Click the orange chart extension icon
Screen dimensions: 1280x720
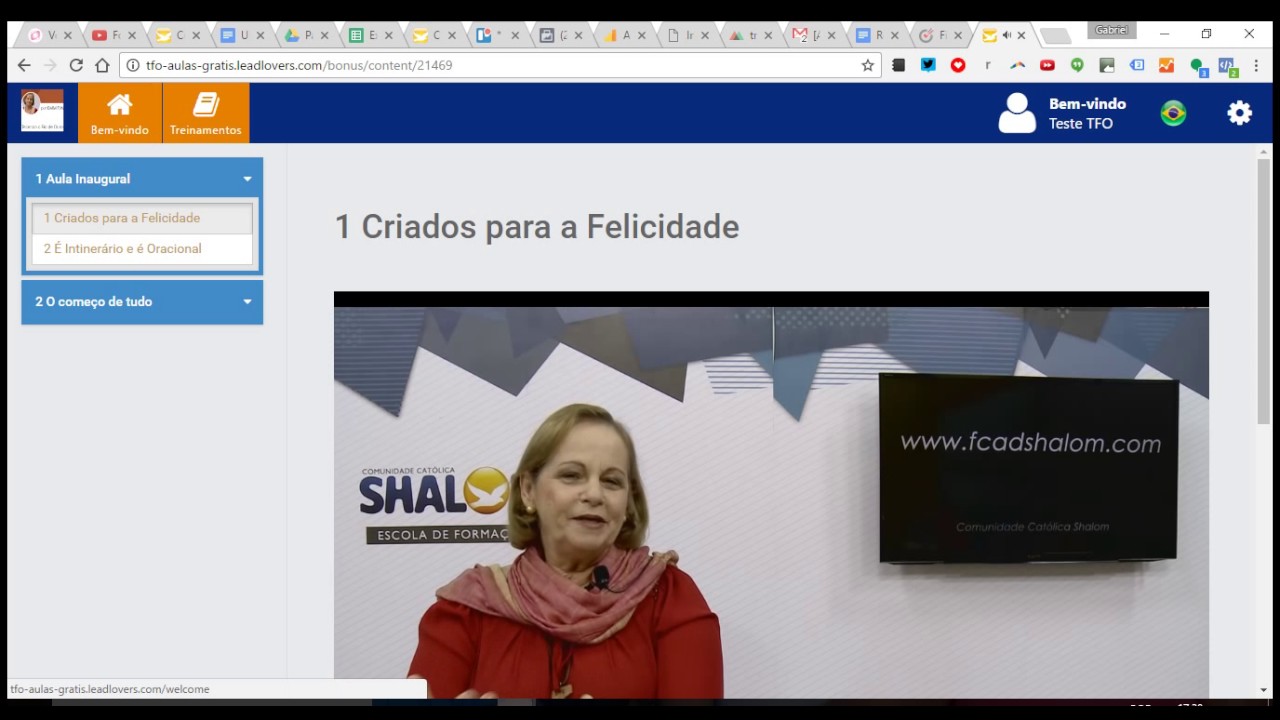(1166, 65)
